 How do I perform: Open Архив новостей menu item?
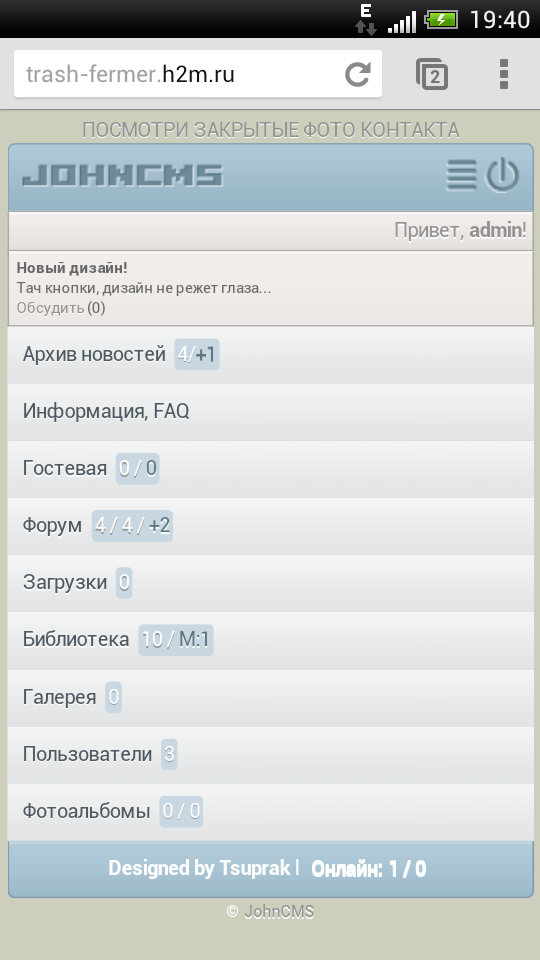coord(271,355)
